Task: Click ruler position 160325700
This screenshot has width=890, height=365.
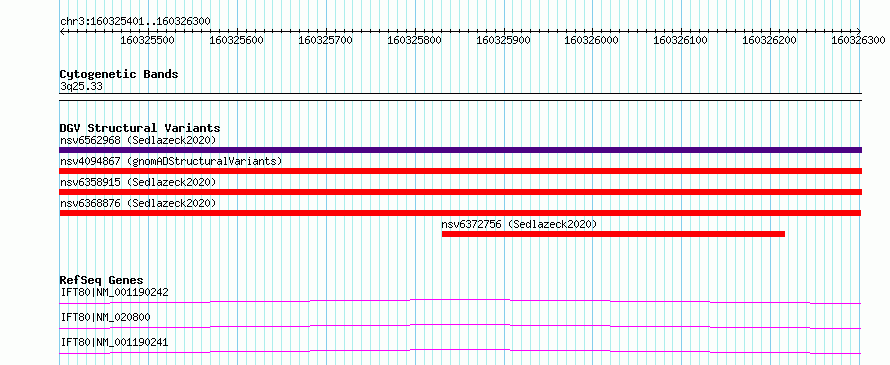Action: click(325, 40)
